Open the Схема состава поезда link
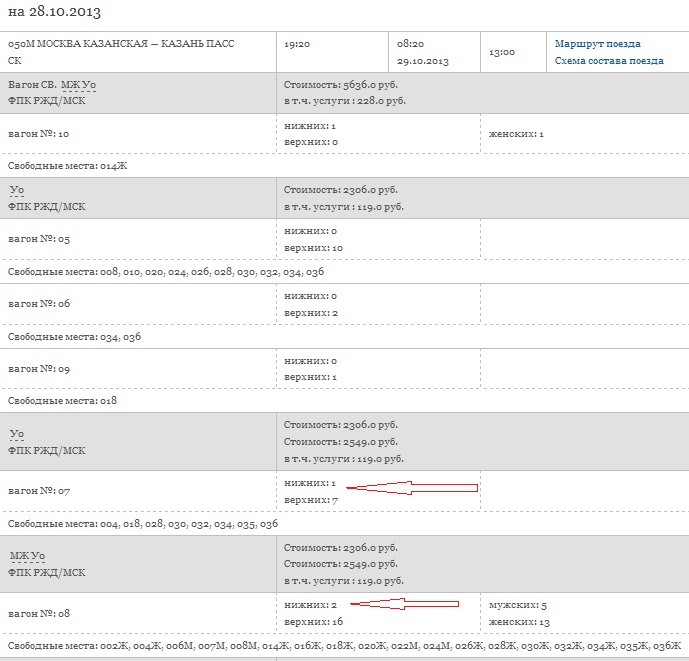 pos(609,61)
